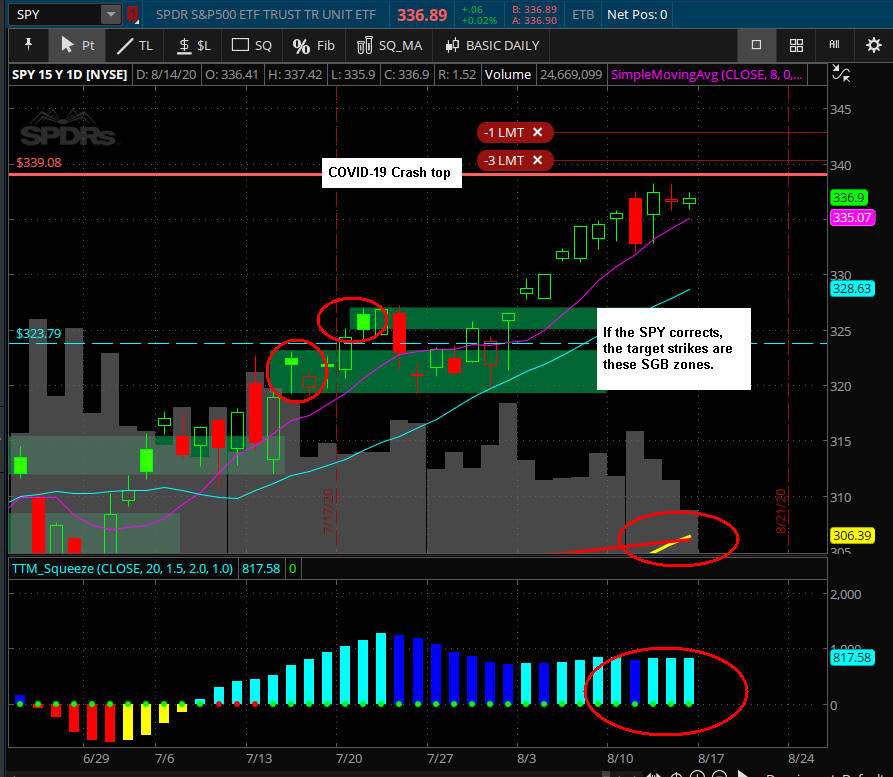Click the last price 336.89
This screenshot has height=777, width=893.
pos(422,15)
